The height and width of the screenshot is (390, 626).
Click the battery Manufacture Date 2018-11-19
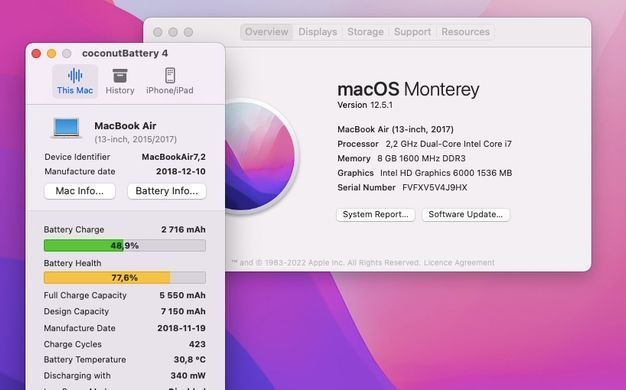(181, 328)
